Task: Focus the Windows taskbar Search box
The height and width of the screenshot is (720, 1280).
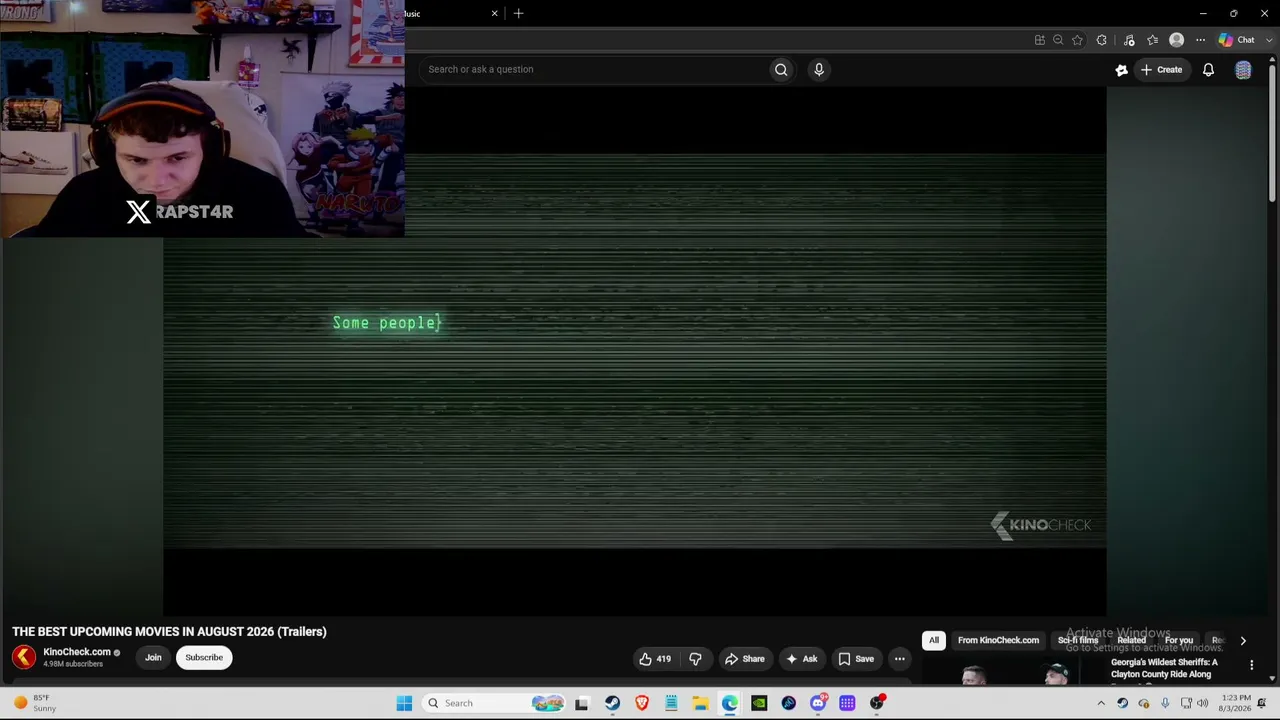Action: pos(494,703)
